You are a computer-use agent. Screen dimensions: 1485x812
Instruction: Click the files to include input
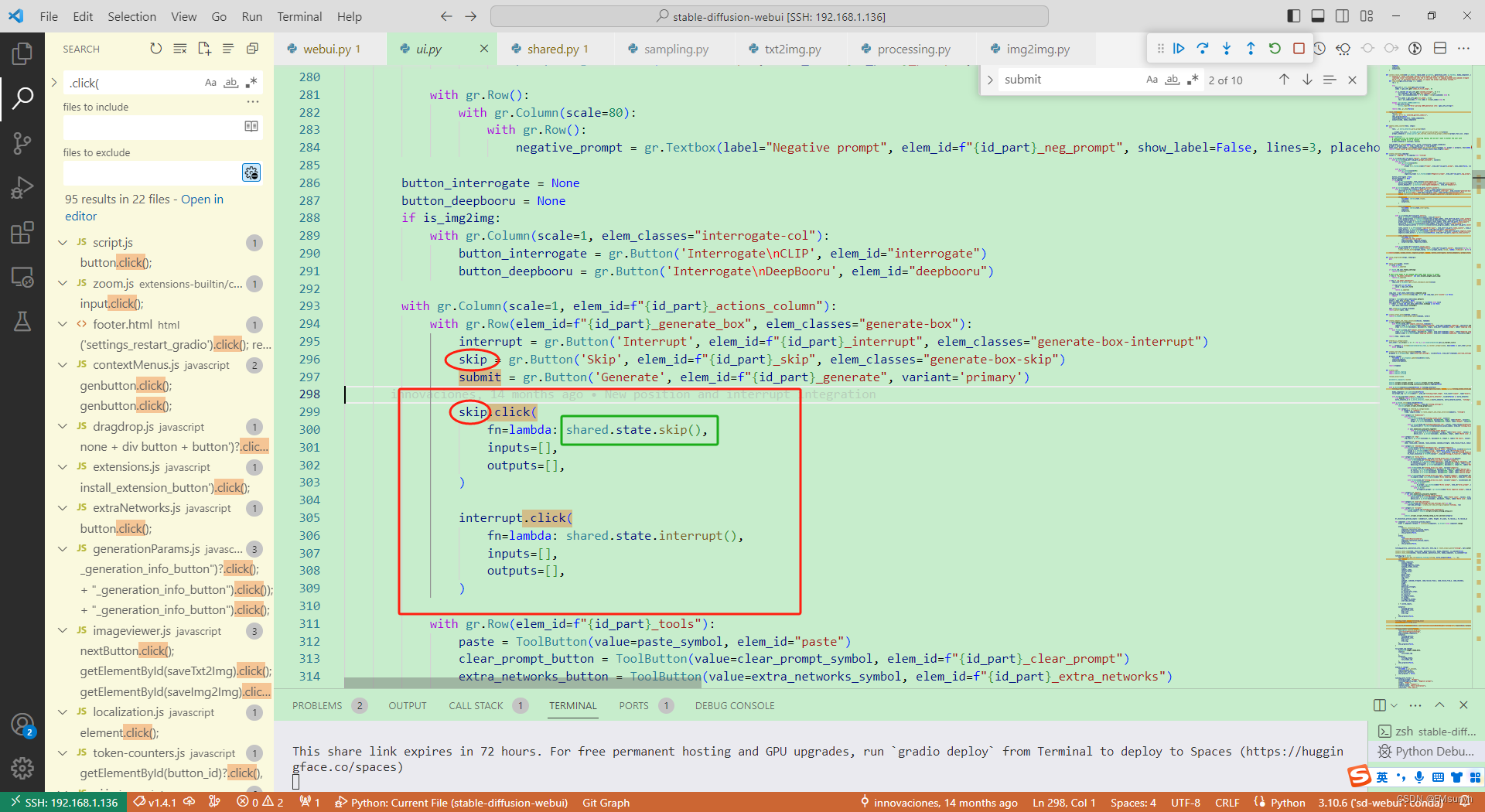pyautogui.click(x=152, y=126)
